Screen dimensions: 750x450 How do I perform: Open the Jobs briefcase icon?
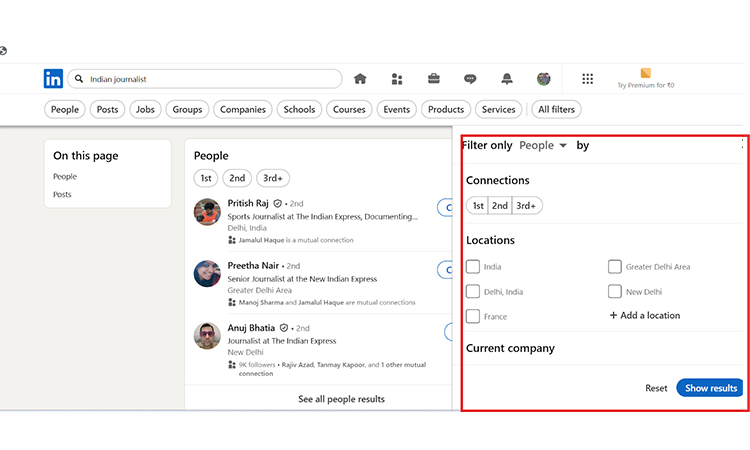(x=434, y=79)
